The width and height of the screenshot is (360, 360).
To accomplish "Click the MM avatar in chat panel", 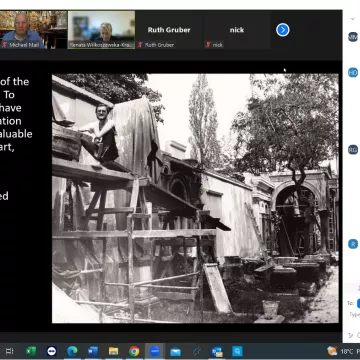I will click(x=353, y=37).
